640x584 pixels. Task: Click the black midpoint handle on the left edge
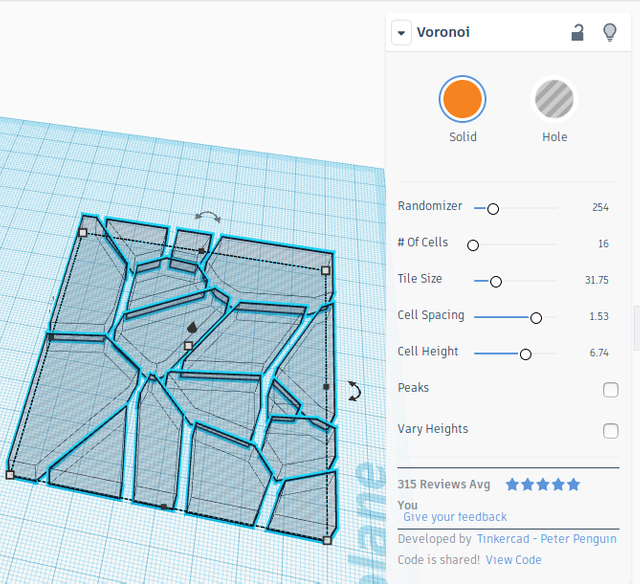tap(51, 338)
